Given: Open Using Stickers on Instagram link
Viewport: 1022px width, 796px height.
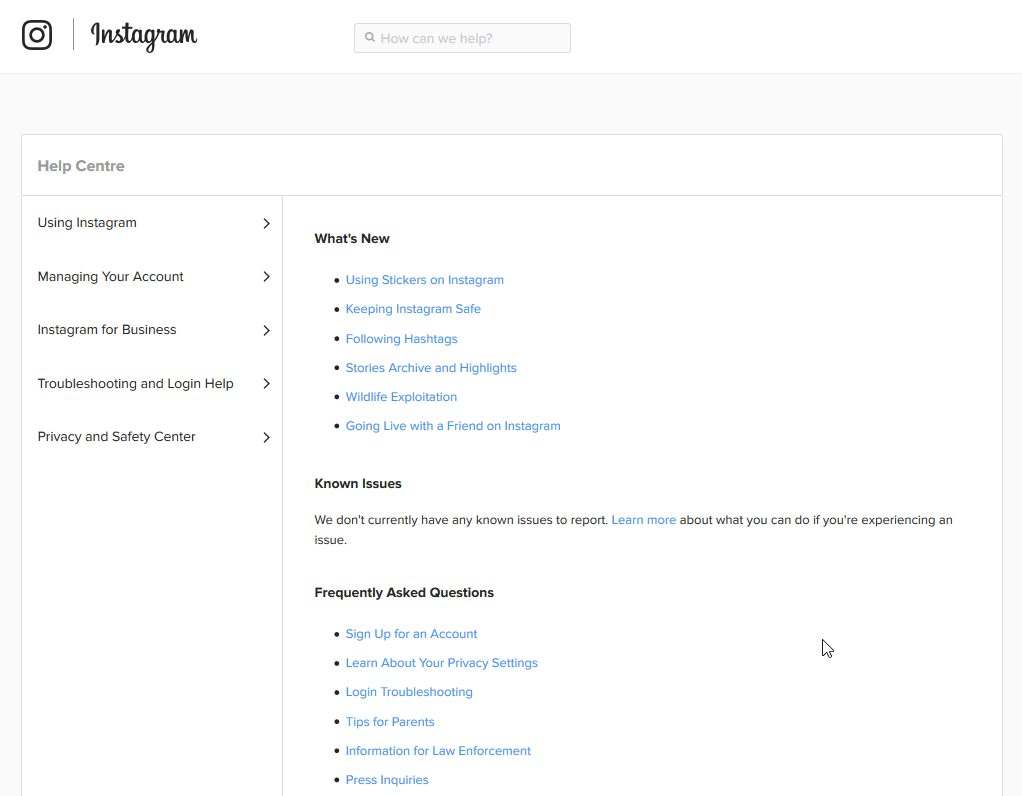Looking at the screenshot, I should (x=424, y=280).
